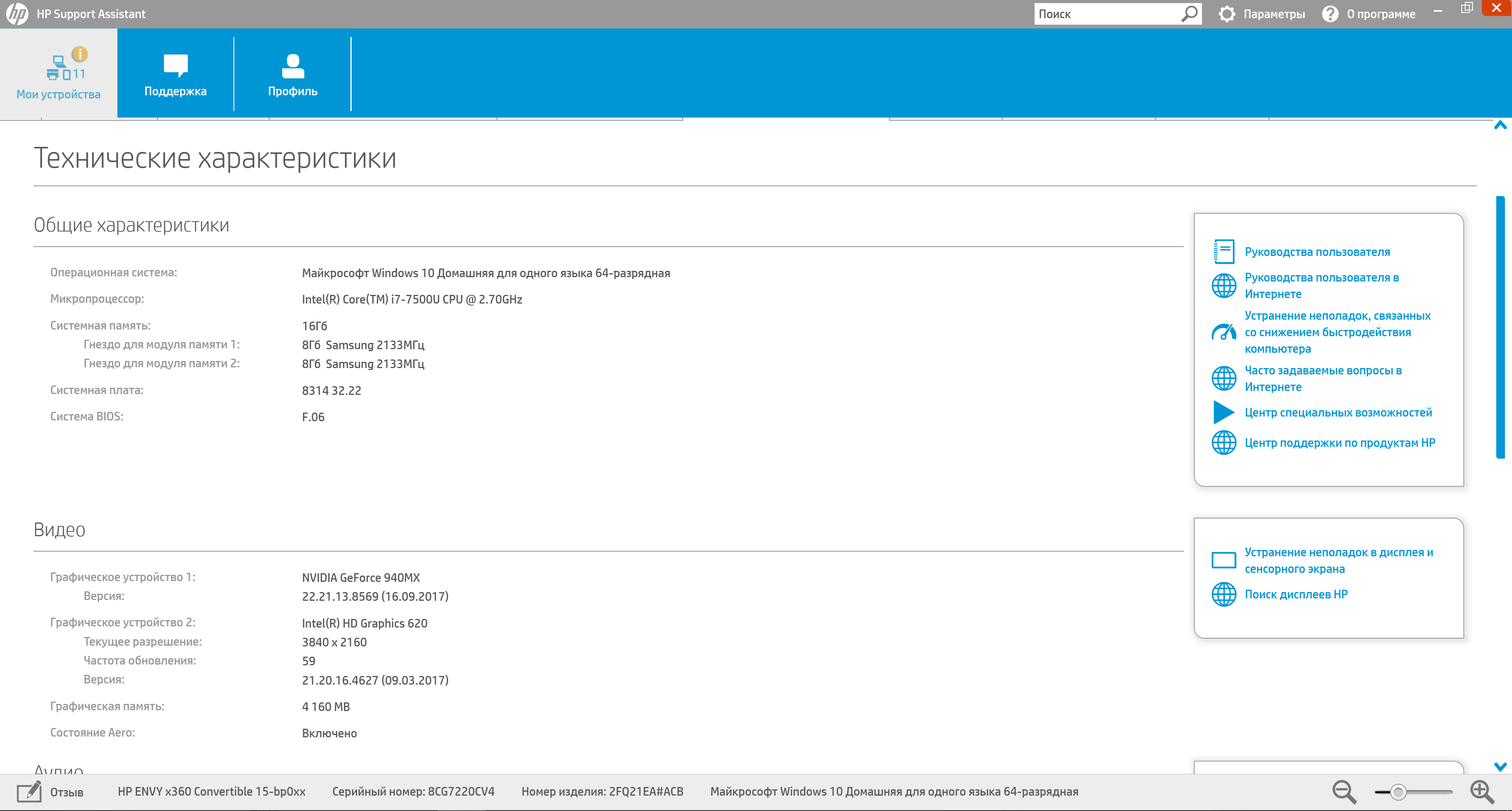Open Руководства пользователя в Интернете link
This screenshot has height=811, width=1512.
pyautogui.click(x=1322, y=286)
